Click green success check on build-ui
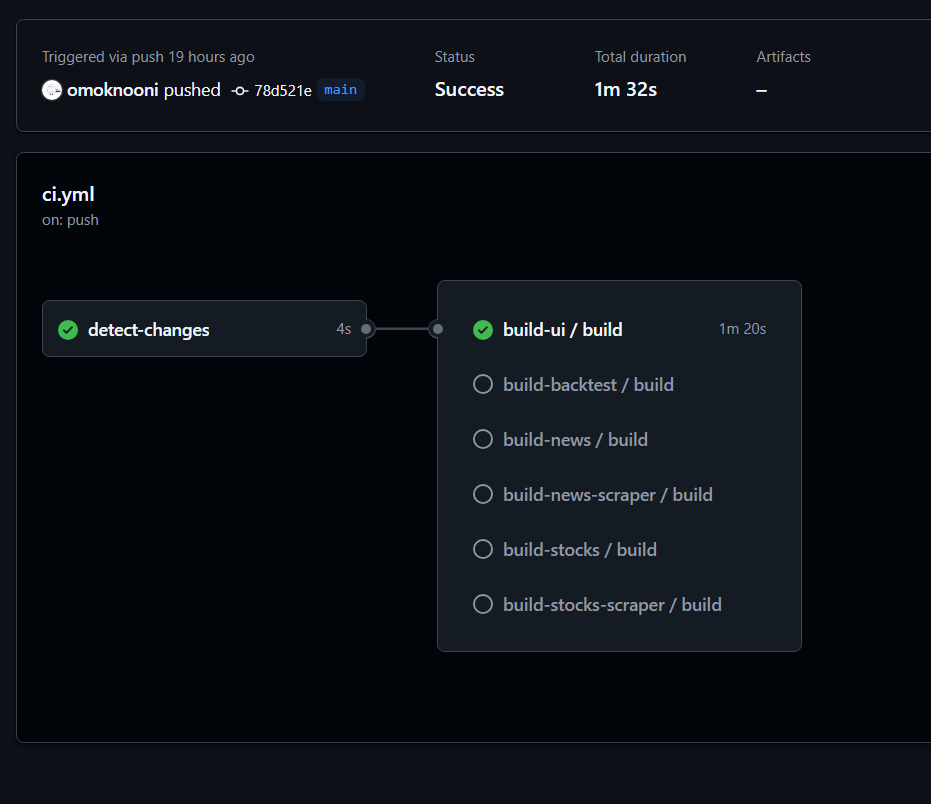This screenshot has width=931, height=804. click(x=483, y=330)
